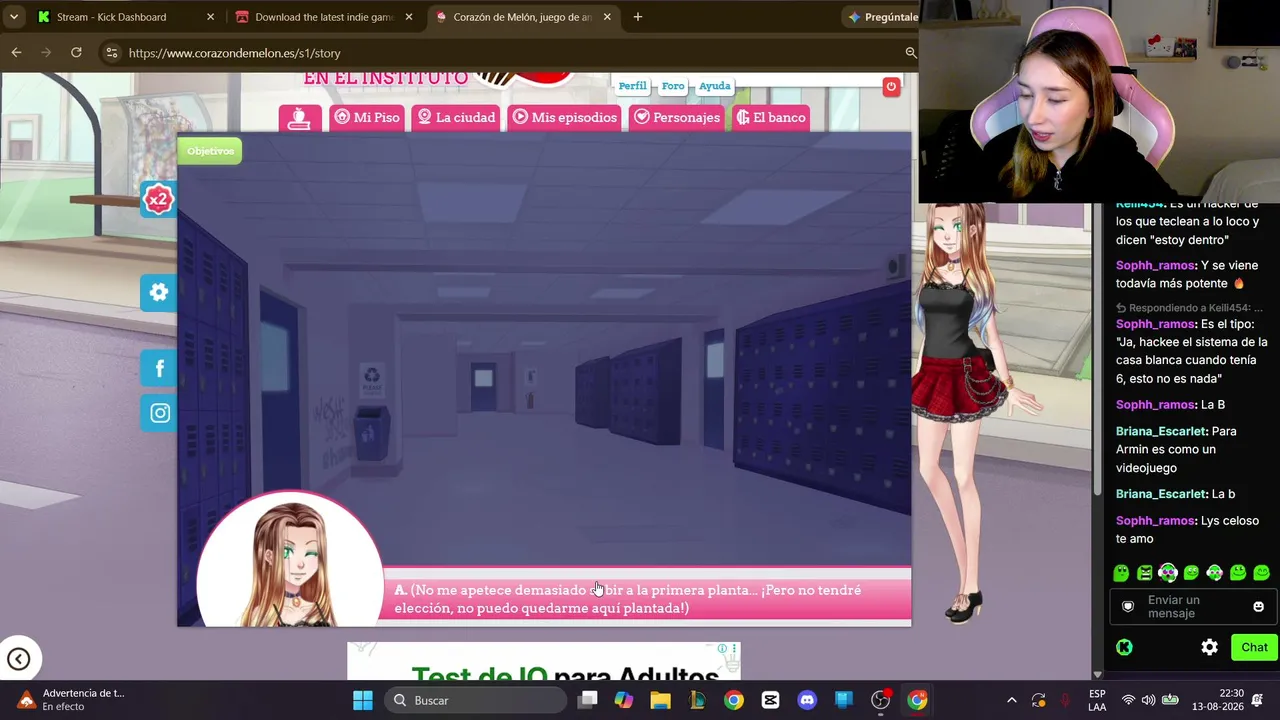
Task: Open the emoji picker in message box
Action: [1258, 606]
